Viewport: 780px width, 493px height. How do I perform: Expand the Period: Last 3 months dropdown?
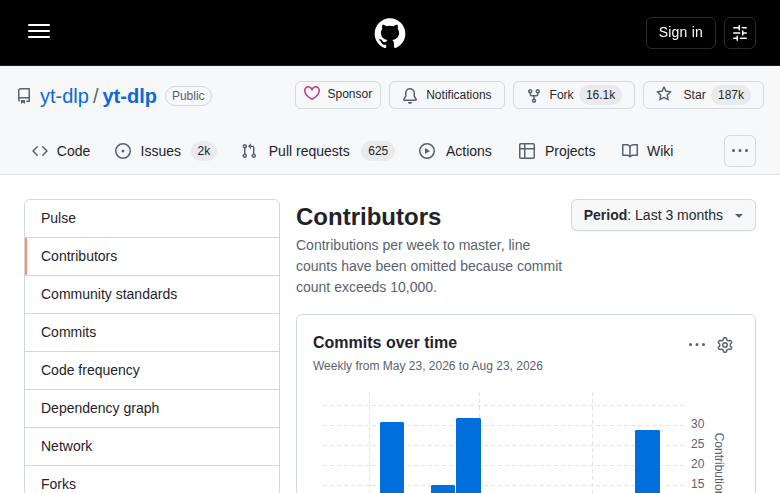663,215
